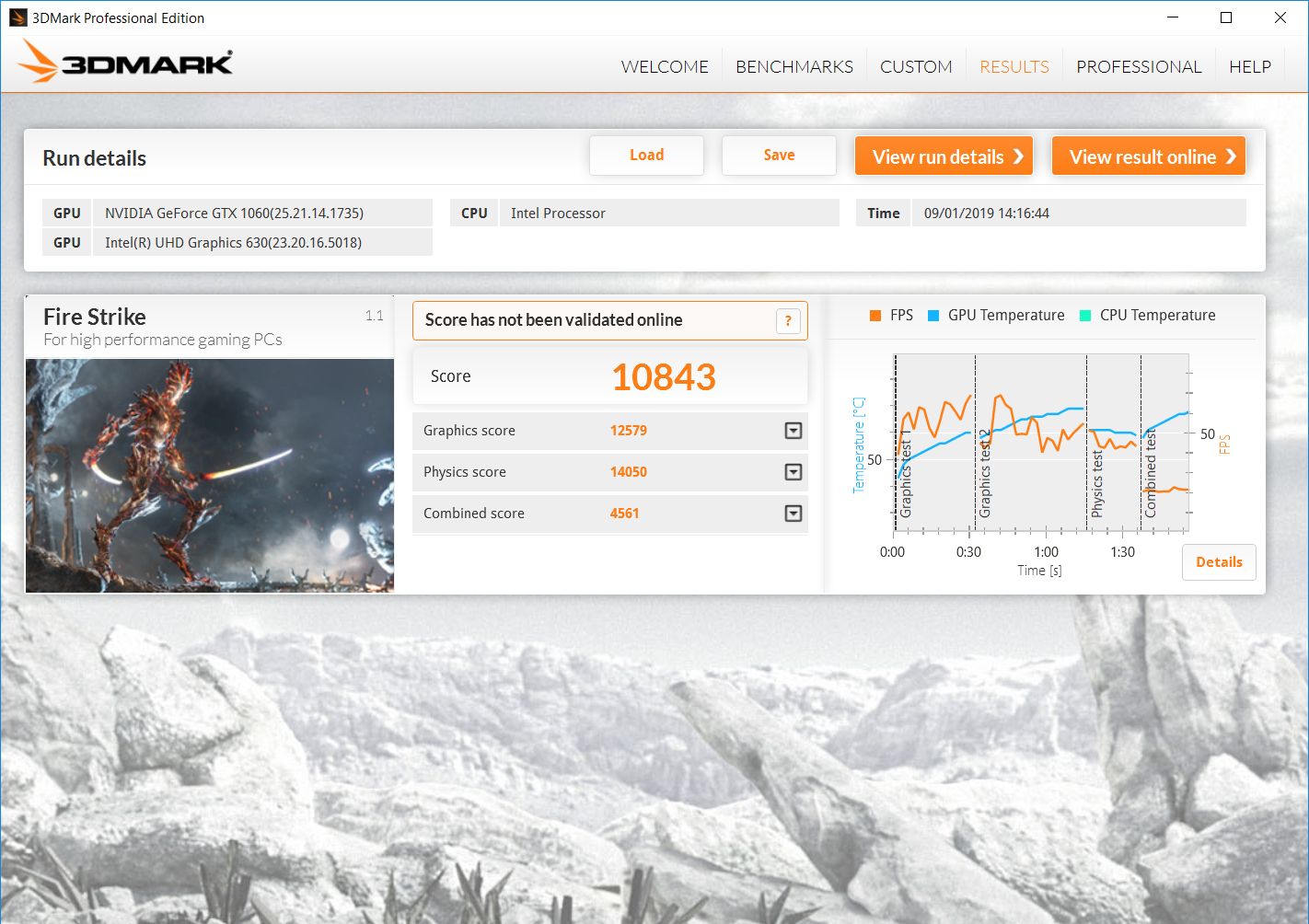
Task: Click the Combined score value 4561
Action: [624, 514]
